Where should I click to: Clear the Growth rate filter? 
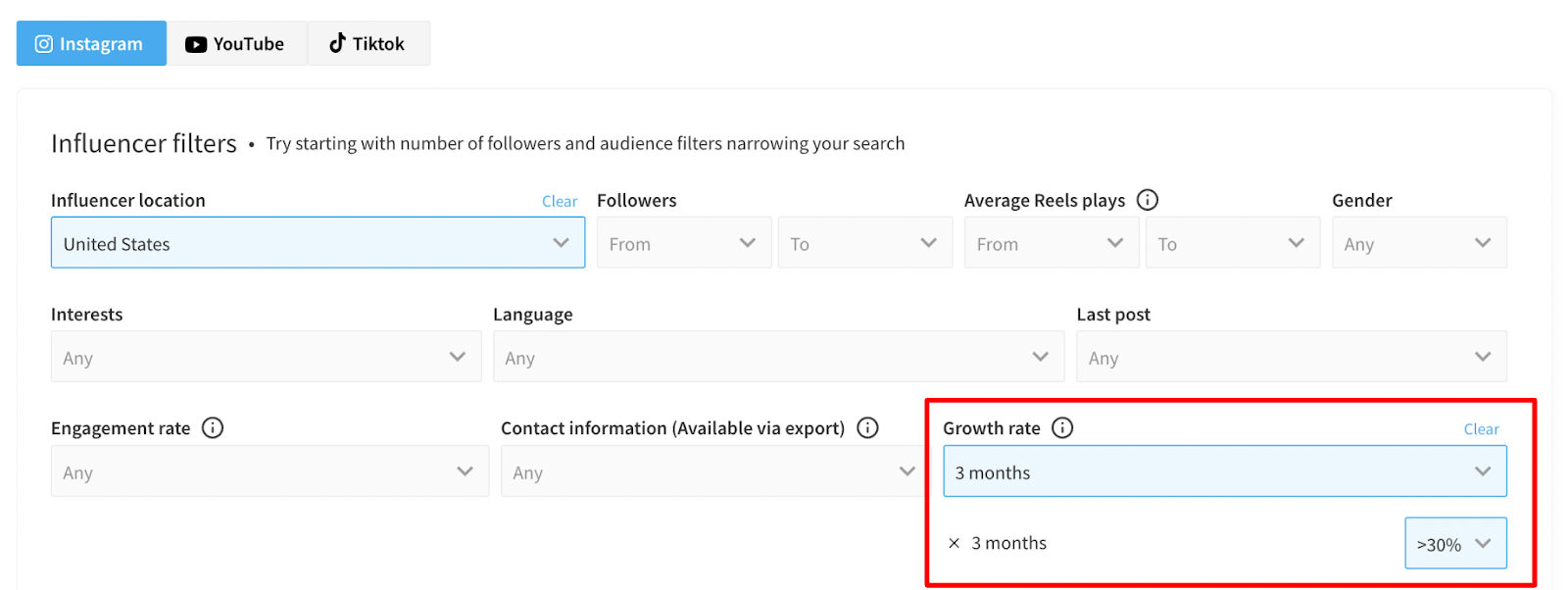pos(1481,429)
